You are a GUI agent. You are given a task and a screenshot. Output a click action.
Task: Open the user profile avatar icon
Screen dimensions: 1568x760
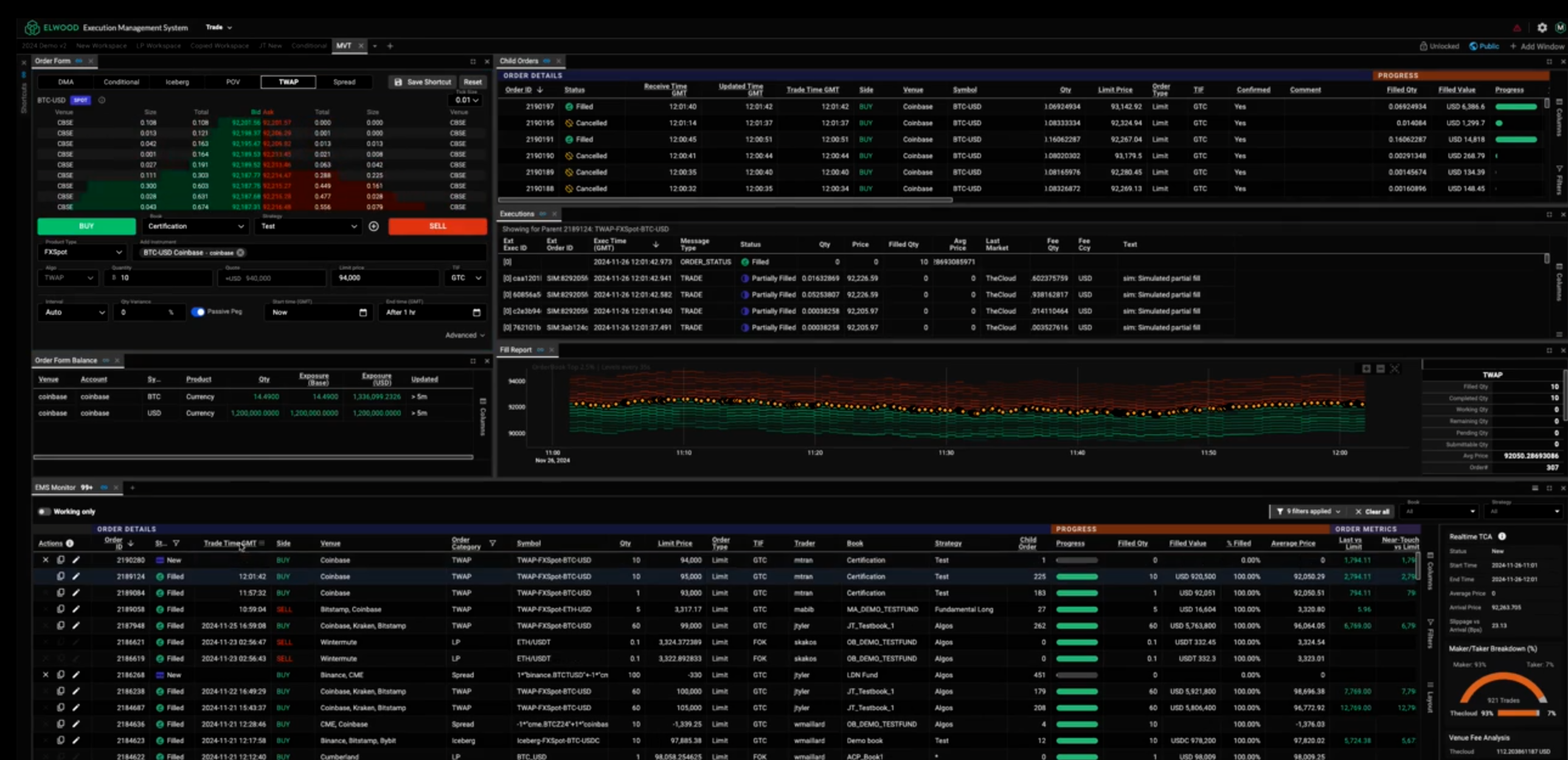[x=1560, y=27]
